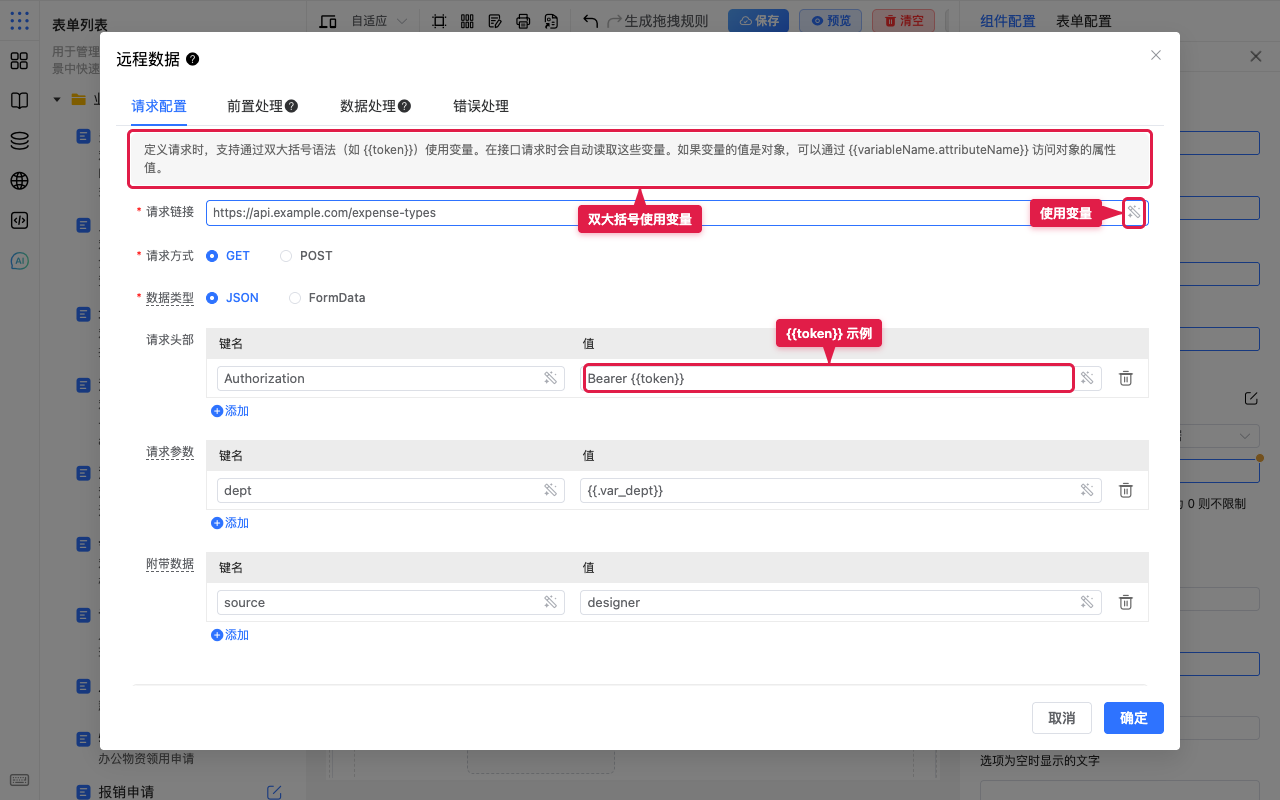This screenshot has height=800, width=1280.
Task: Click variable icon in {{.var_dept}} value field
Action: click(1087, 490)
